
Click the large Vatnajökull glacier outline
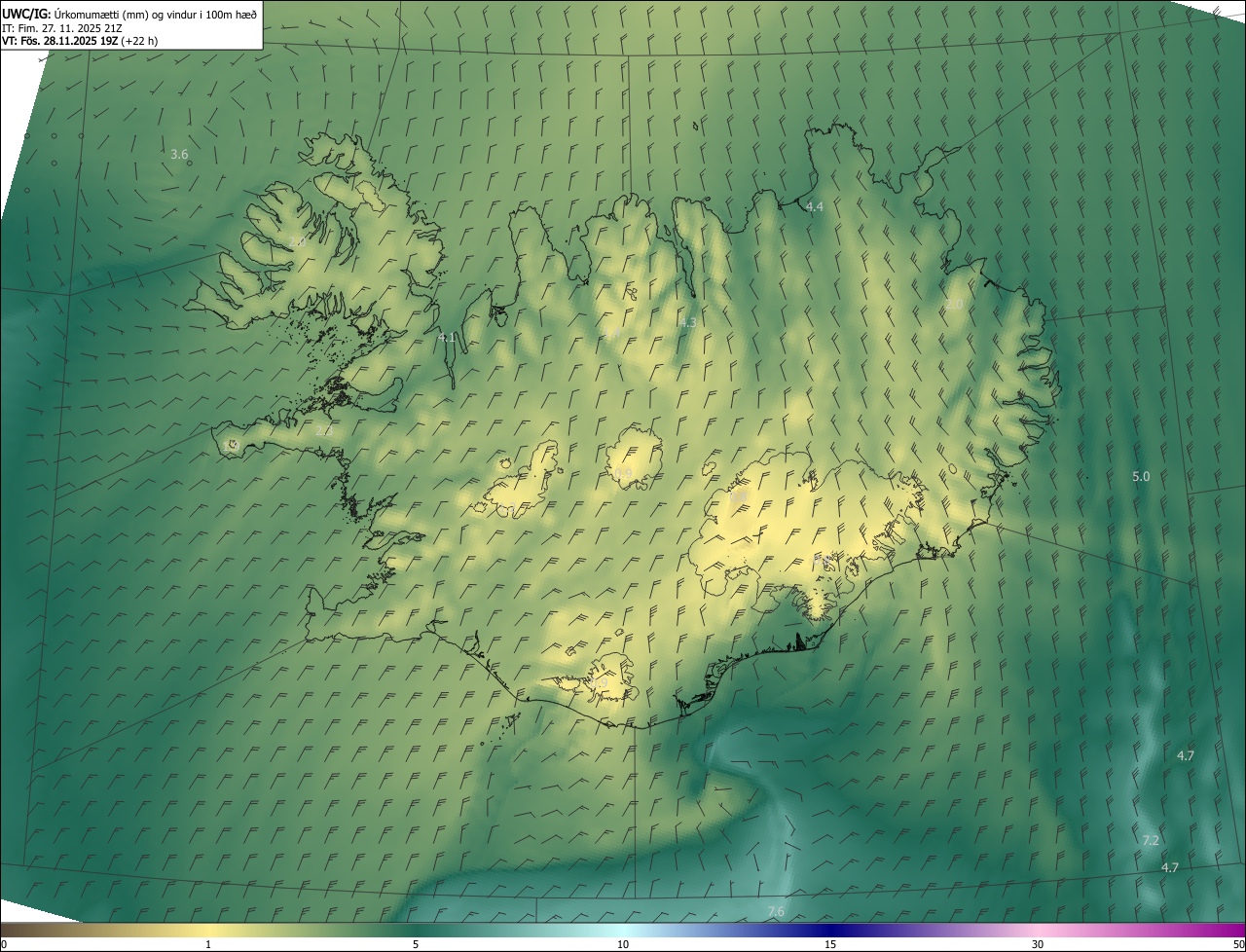(808, 535)
